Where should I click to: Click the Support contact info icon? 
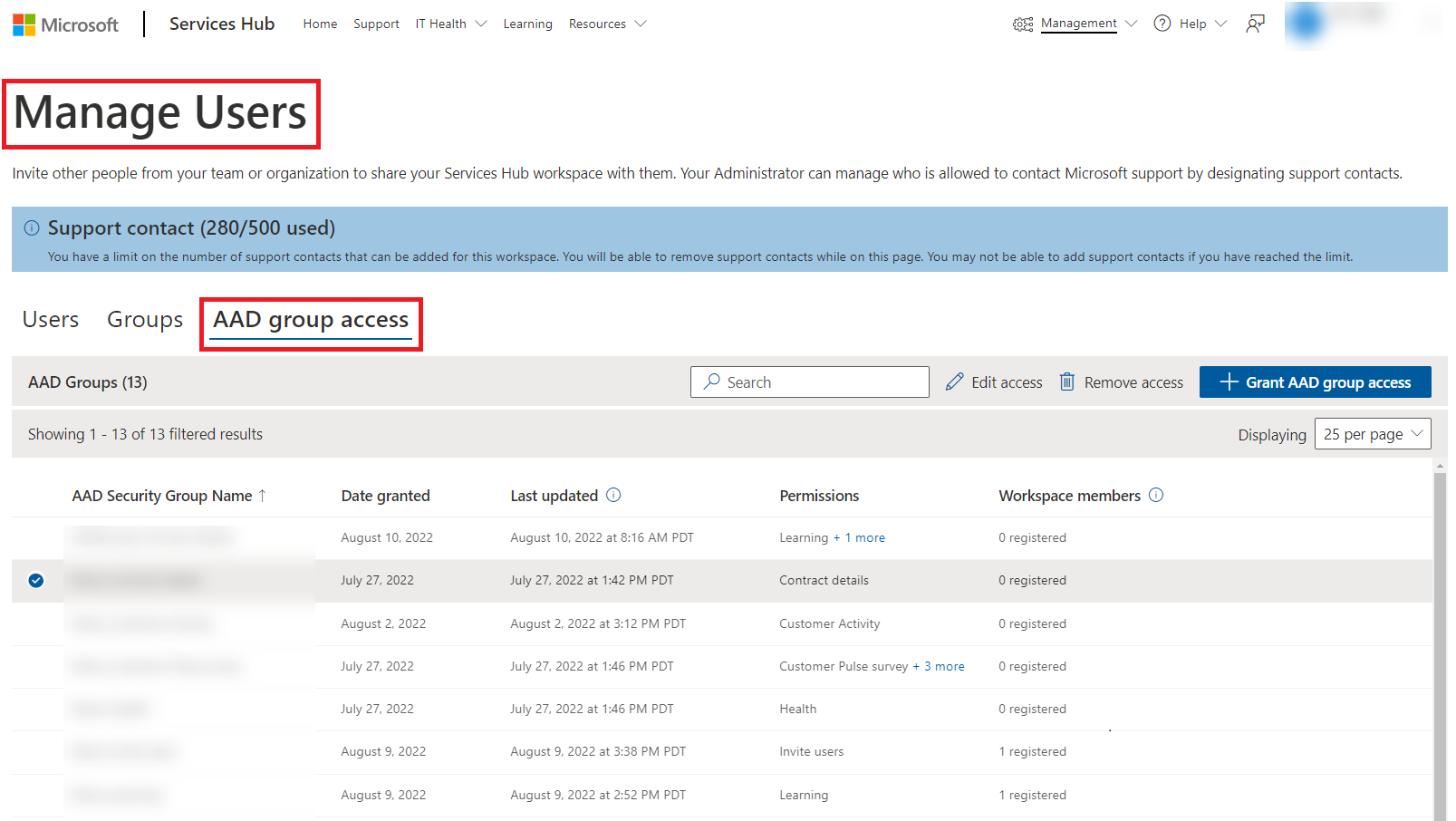pyautogui.click(x=32, y=227)
